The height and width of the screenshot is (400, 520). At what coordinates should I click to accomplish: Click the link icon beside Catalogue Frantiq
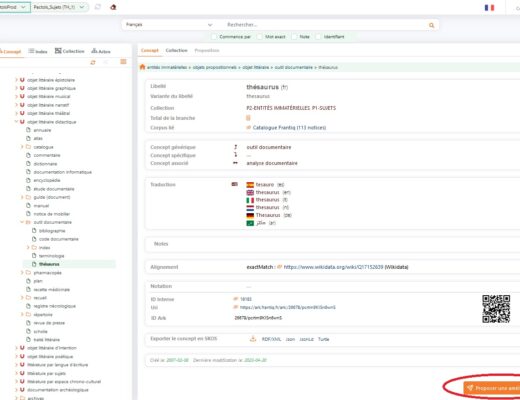(x=249, y=127)
